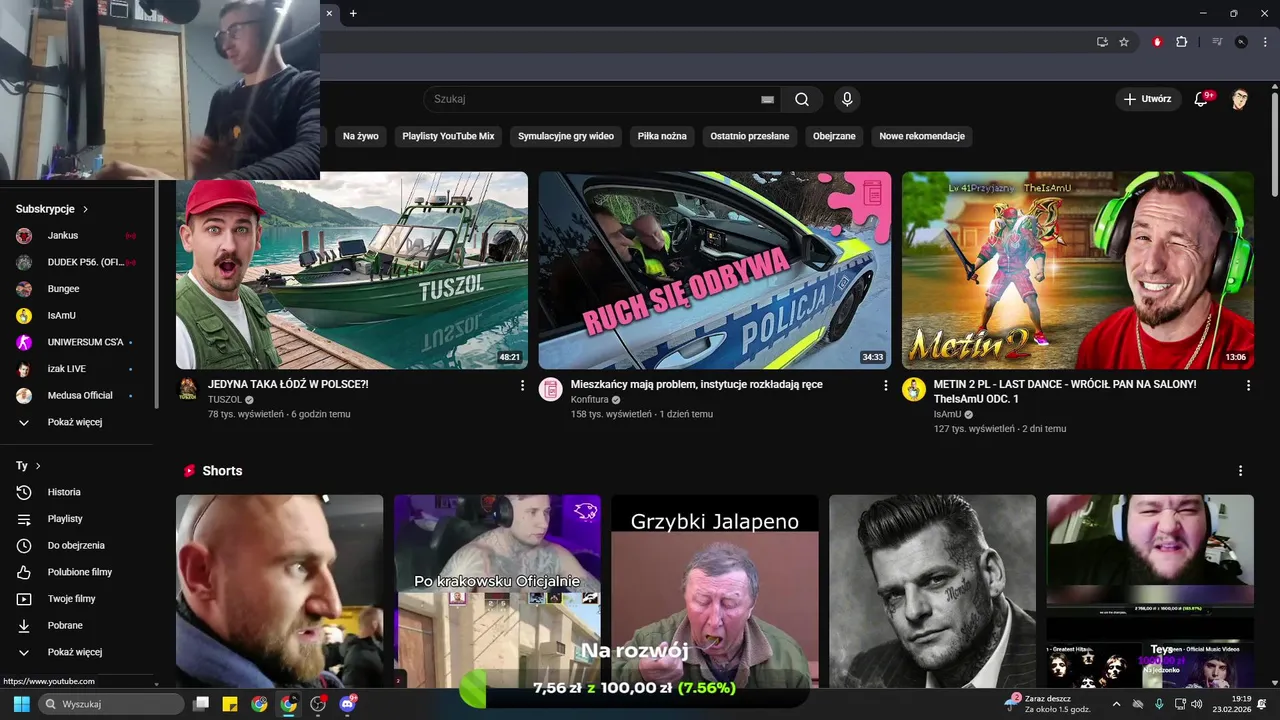Open the Medusa Official subscription
The height and width of the screenshot is (720, 1280).
point(76,396)
